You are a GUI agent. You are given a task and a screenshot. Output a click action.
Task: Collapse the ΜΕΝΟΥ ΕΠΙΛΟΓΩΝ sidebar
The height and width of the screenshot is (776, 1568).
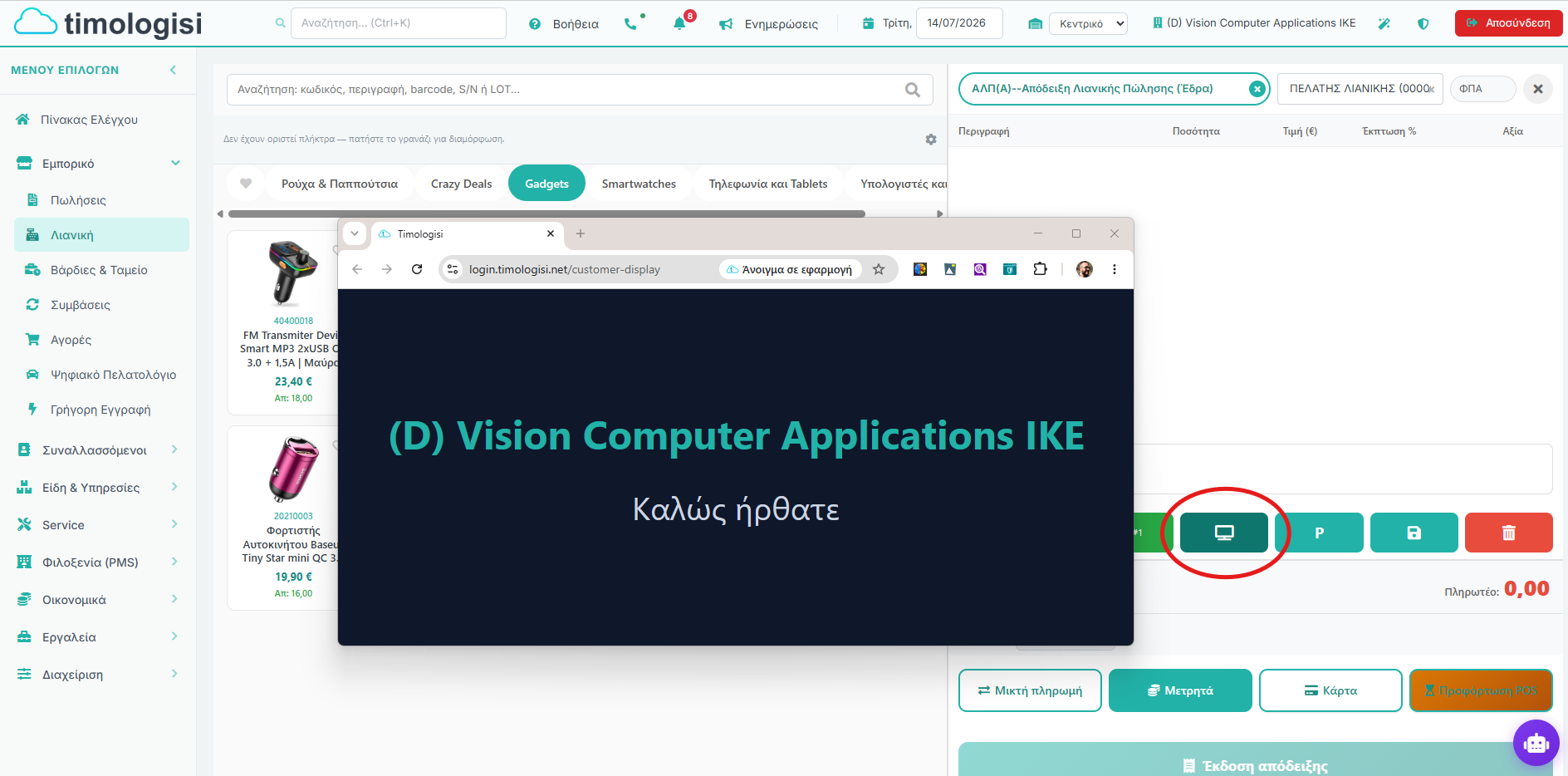pyautogui.click(x=173, y=70)
